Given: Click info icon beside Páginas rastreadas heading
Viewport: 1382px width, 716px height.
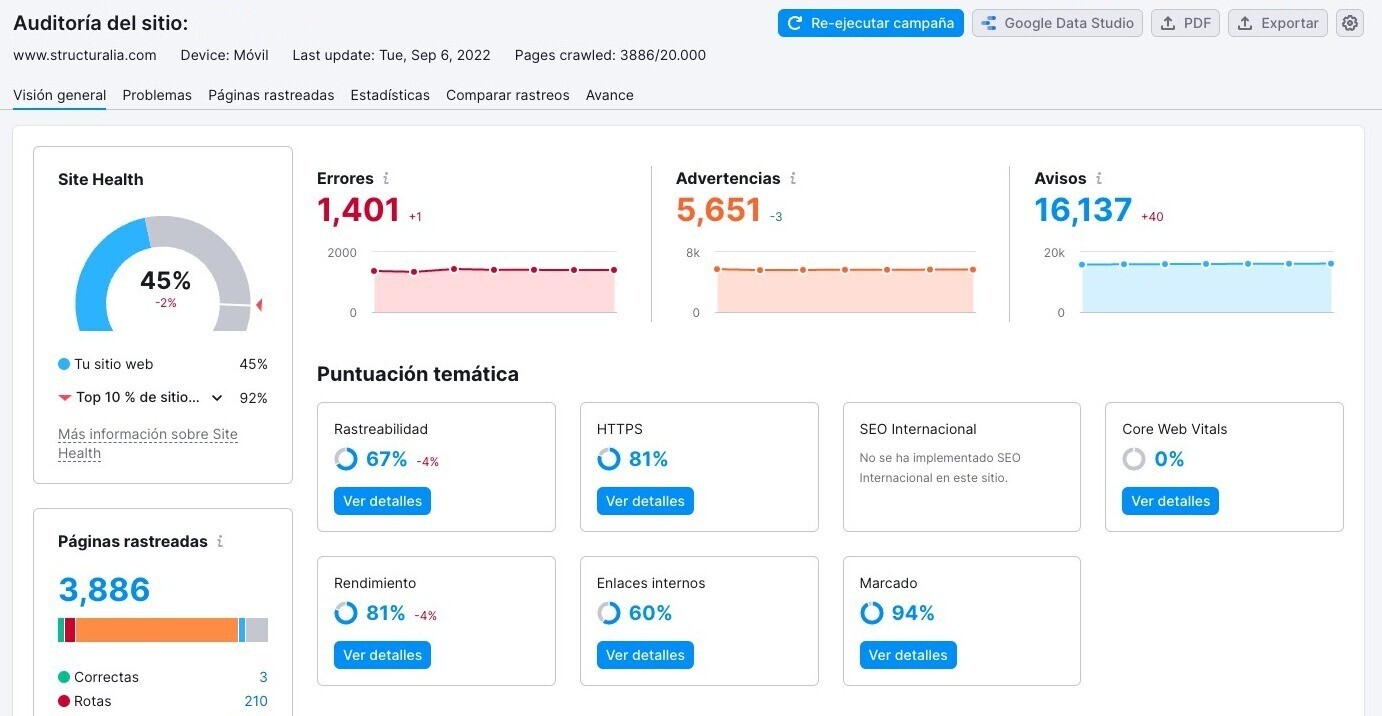Looking at the screenshot, I should click(x=220, y=542).
